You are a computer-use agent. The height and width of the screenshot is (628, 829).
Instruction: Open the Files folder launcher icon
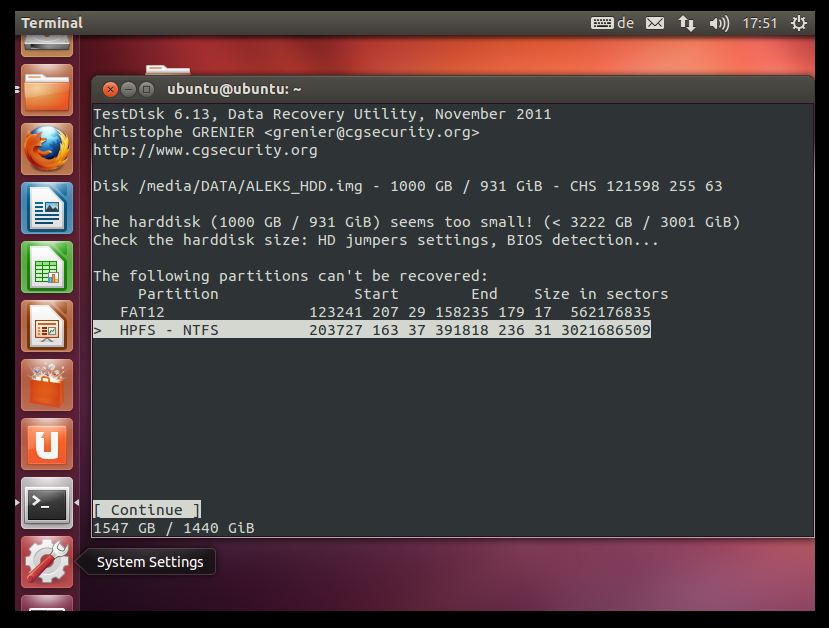pyautogui.click(x=47, y=90)
